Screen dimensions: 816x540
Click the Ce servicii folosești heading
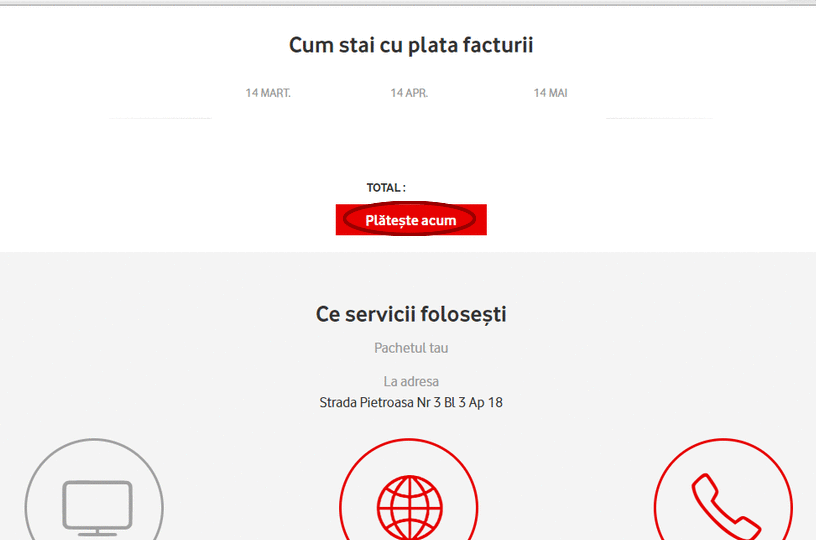click(411, 314)
